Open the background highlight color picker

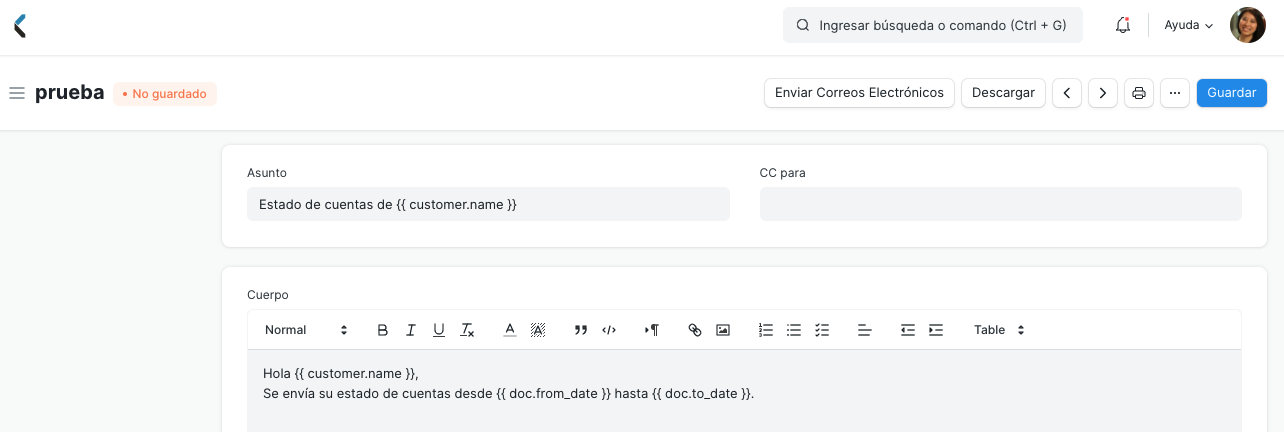pos(538,330)
